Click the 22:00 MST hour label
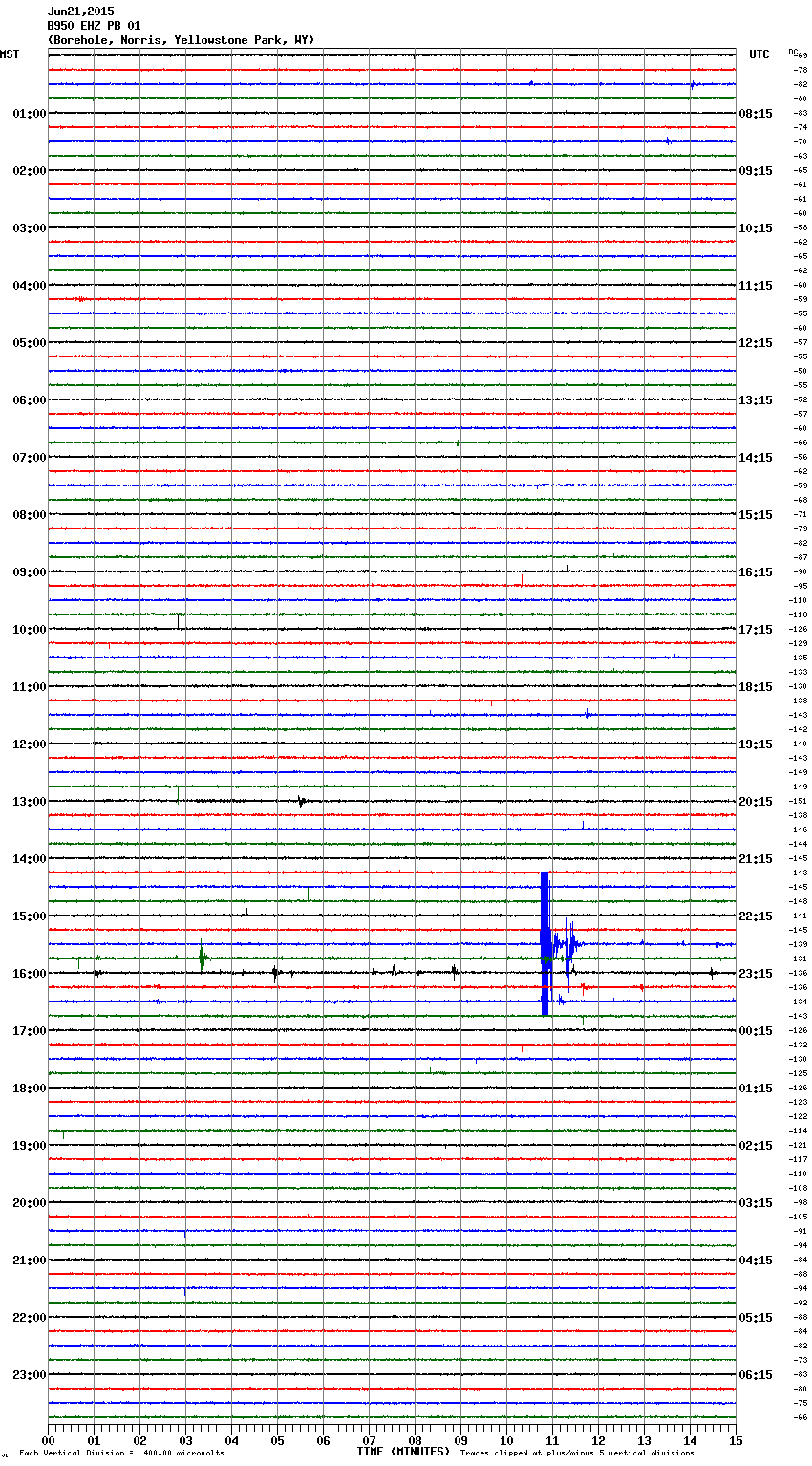This screenshot has height=1466, width=812. tap(30, 1318)
